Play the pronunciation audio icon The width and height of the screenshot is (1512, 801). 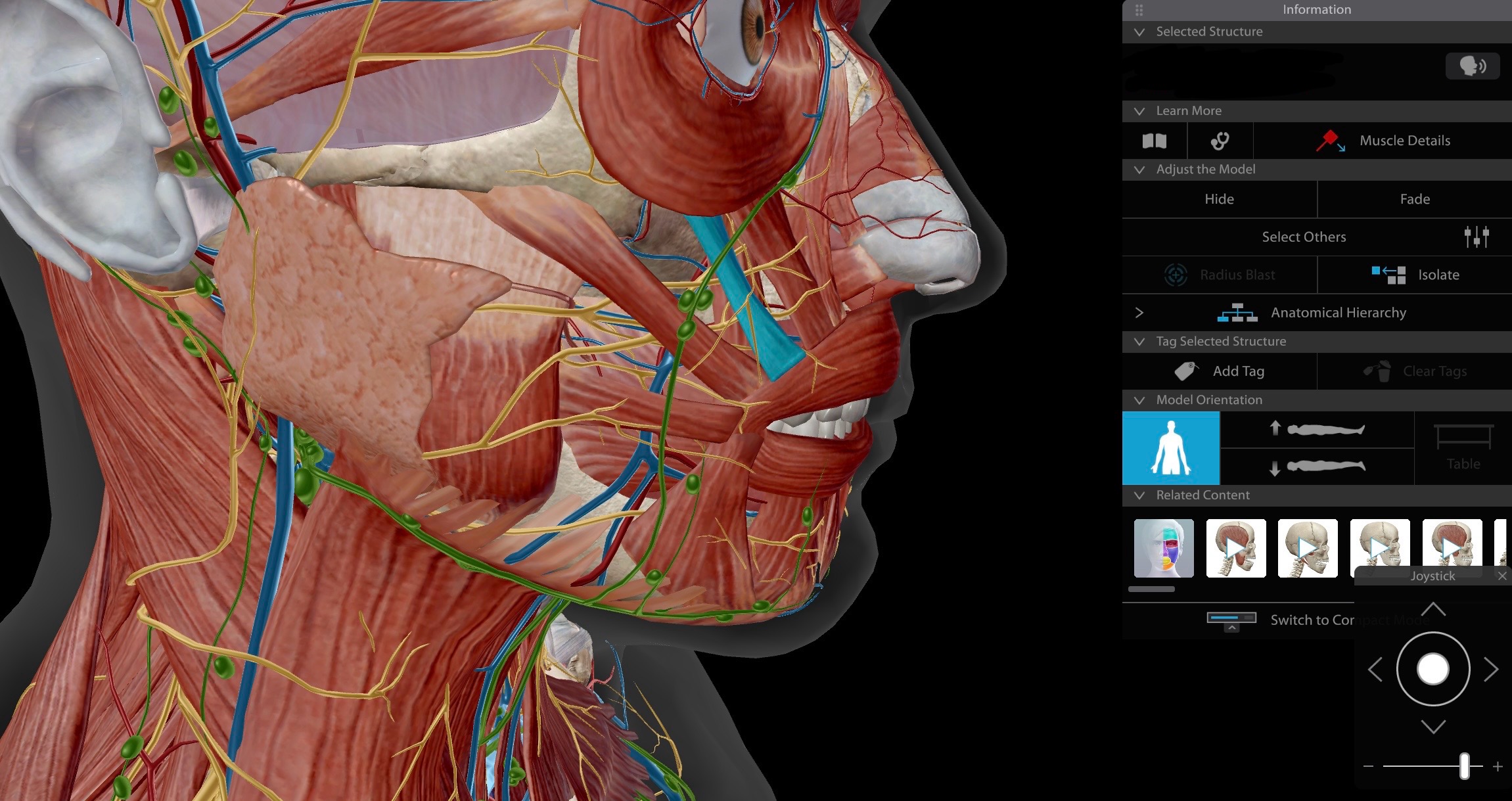[1473, 66]
